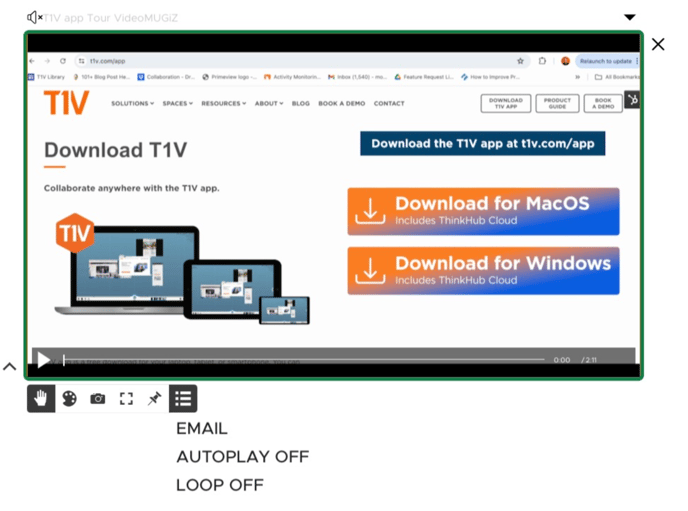Expand the SPACES menu

[x=178, y=104]
